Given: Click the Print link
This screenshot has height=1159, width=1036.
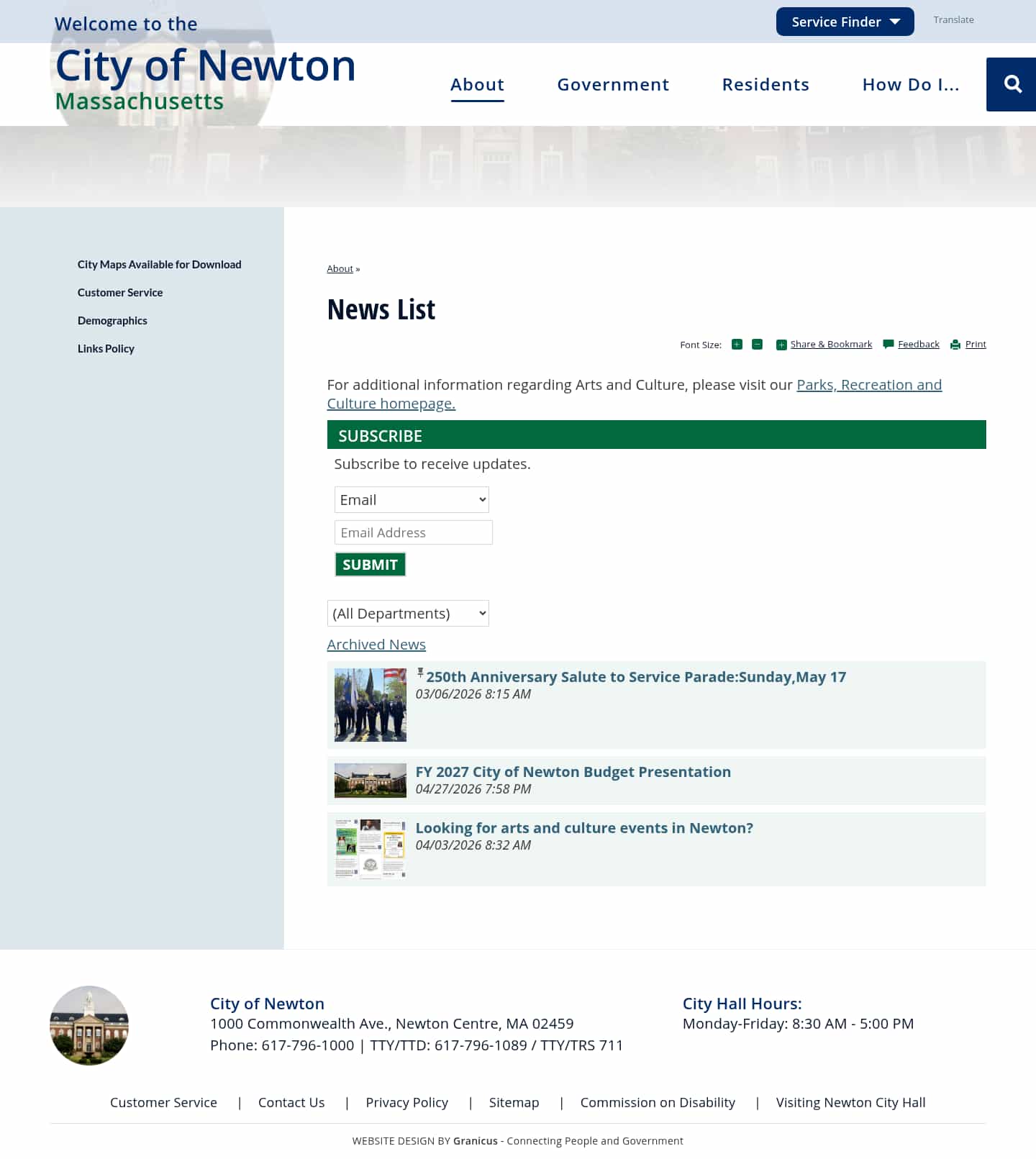Looking at the screenshot, I should 976,345.
